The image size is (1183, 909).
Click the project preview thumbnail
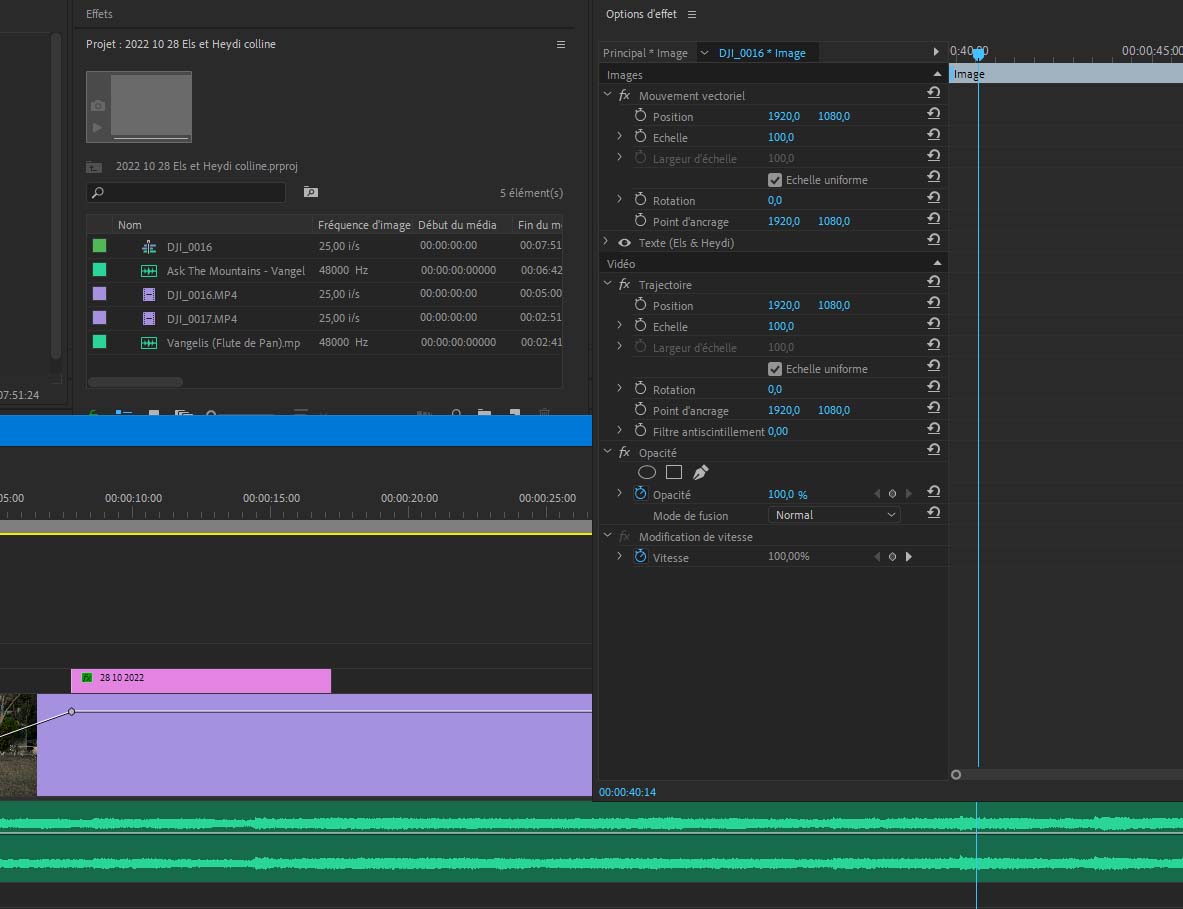(139, 107)
